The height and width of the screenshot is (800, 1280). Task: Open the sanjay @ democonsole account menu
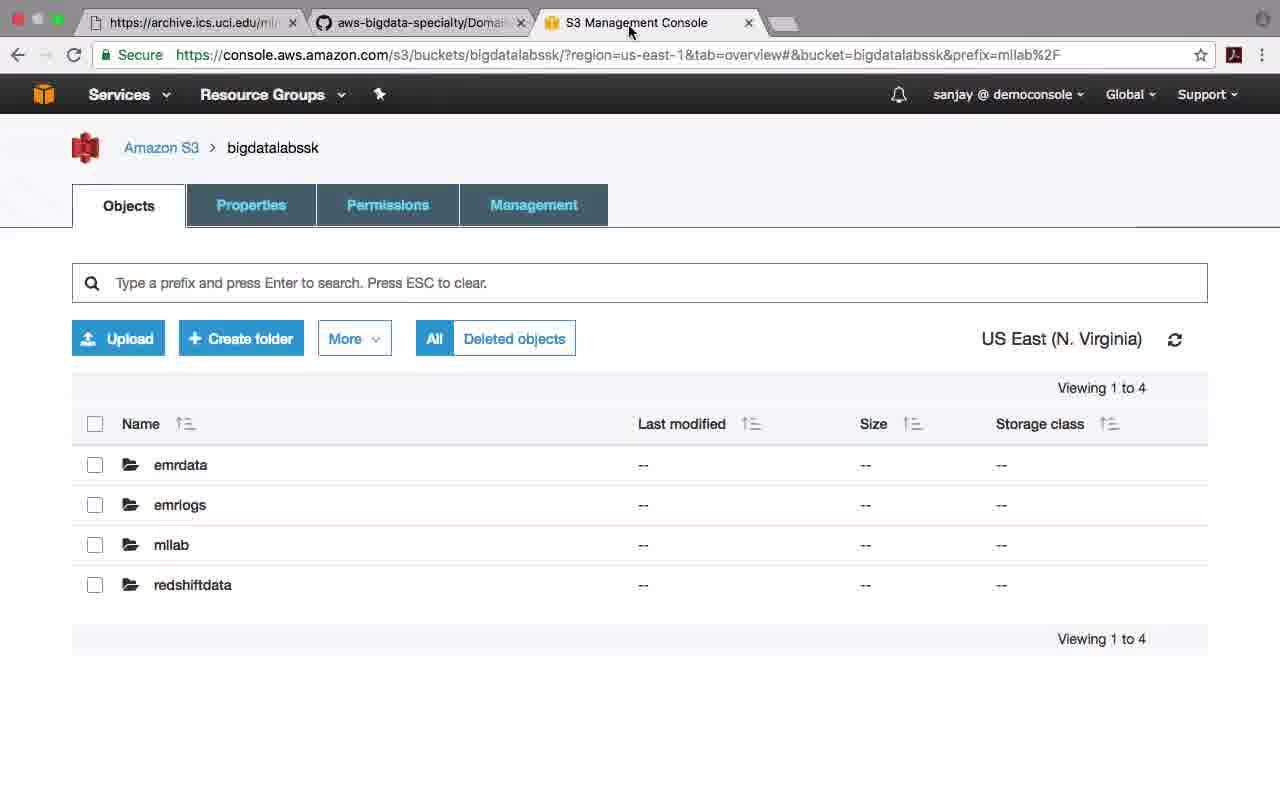1009,94
